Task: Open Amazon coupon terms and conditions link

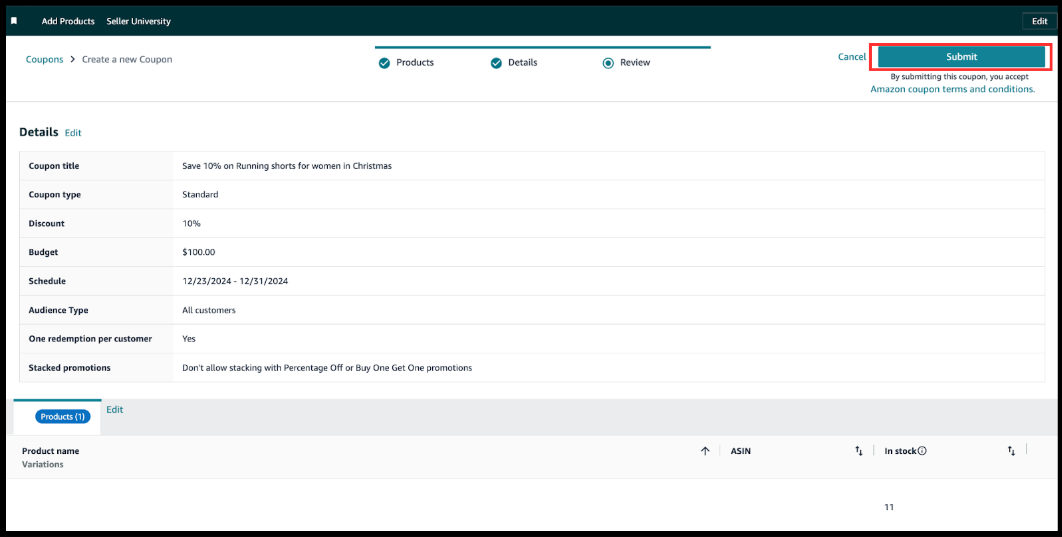Action: point(952,89)
